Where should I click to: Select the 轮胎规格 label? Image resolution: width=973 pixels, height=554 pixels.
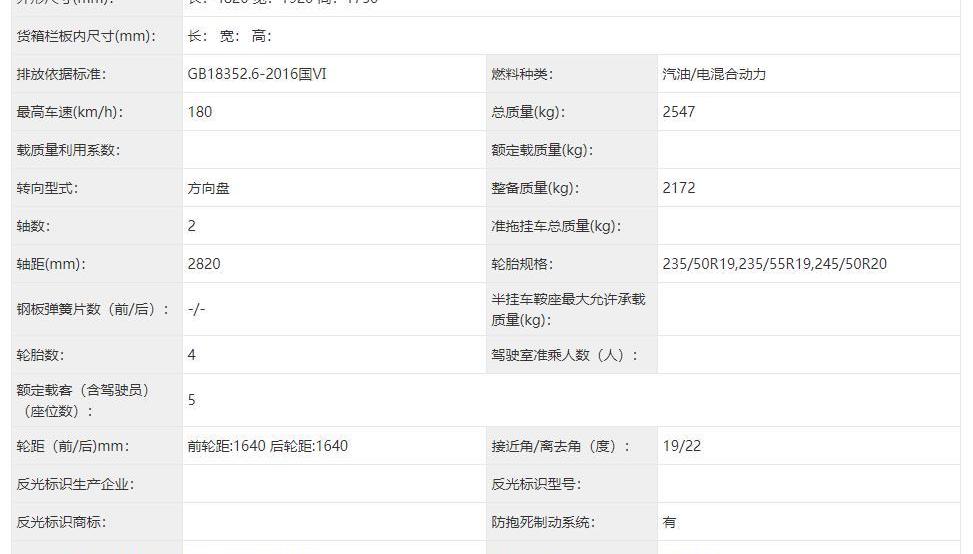(522, 264)
